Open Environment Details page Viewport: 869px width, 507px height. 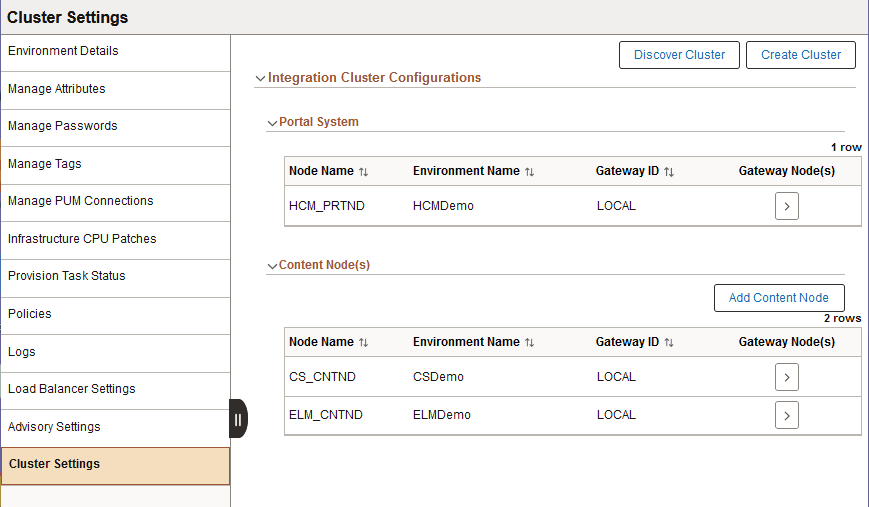115,52
